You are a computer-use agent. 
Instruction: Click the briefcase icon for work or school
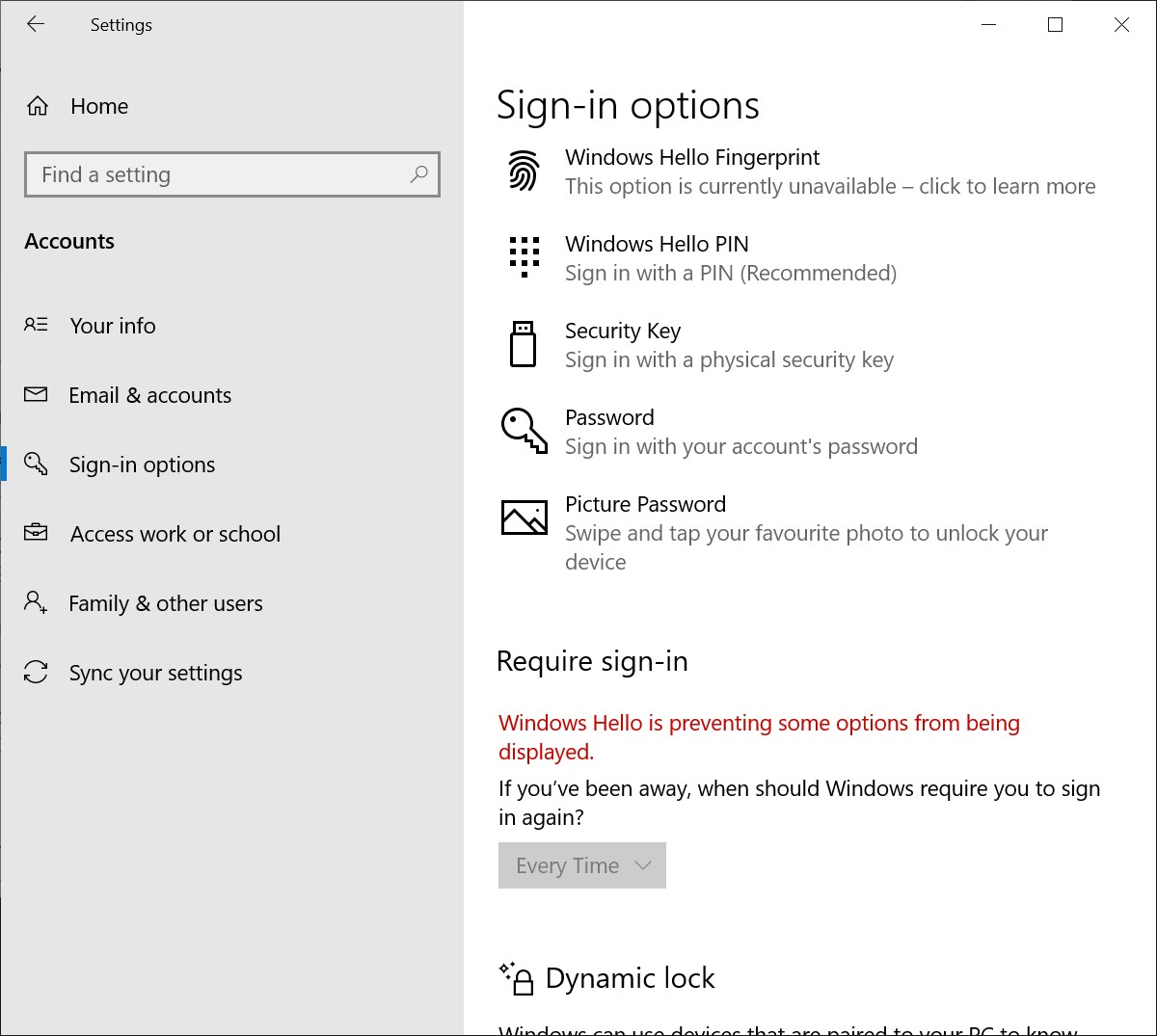[x=36, y=532]
